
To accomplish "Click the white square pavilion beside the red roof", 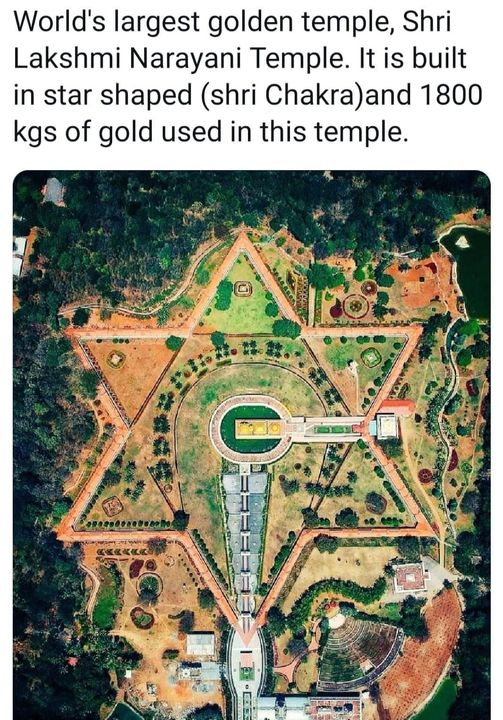I will coord(387,426).
